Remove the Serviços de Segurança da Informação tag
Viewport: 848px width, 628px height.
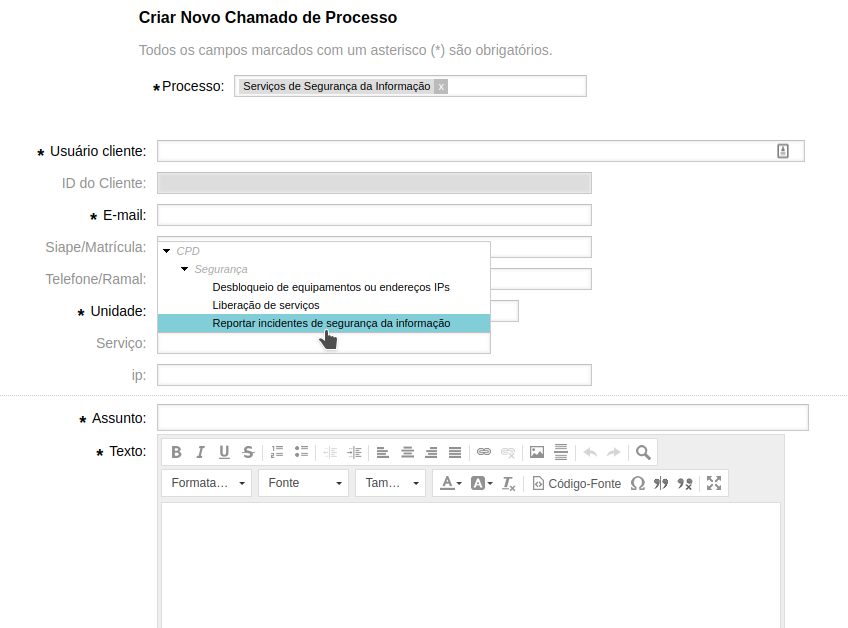tap(441, 87)
